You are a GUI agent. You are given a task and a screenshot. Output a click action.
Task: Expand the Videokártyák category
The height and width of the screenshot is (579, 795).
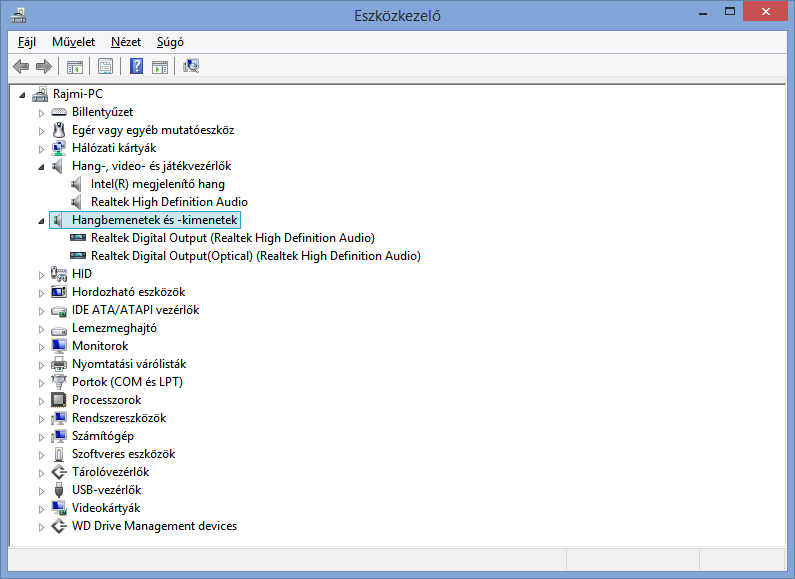pyautogui.click(x=42, y=509)
